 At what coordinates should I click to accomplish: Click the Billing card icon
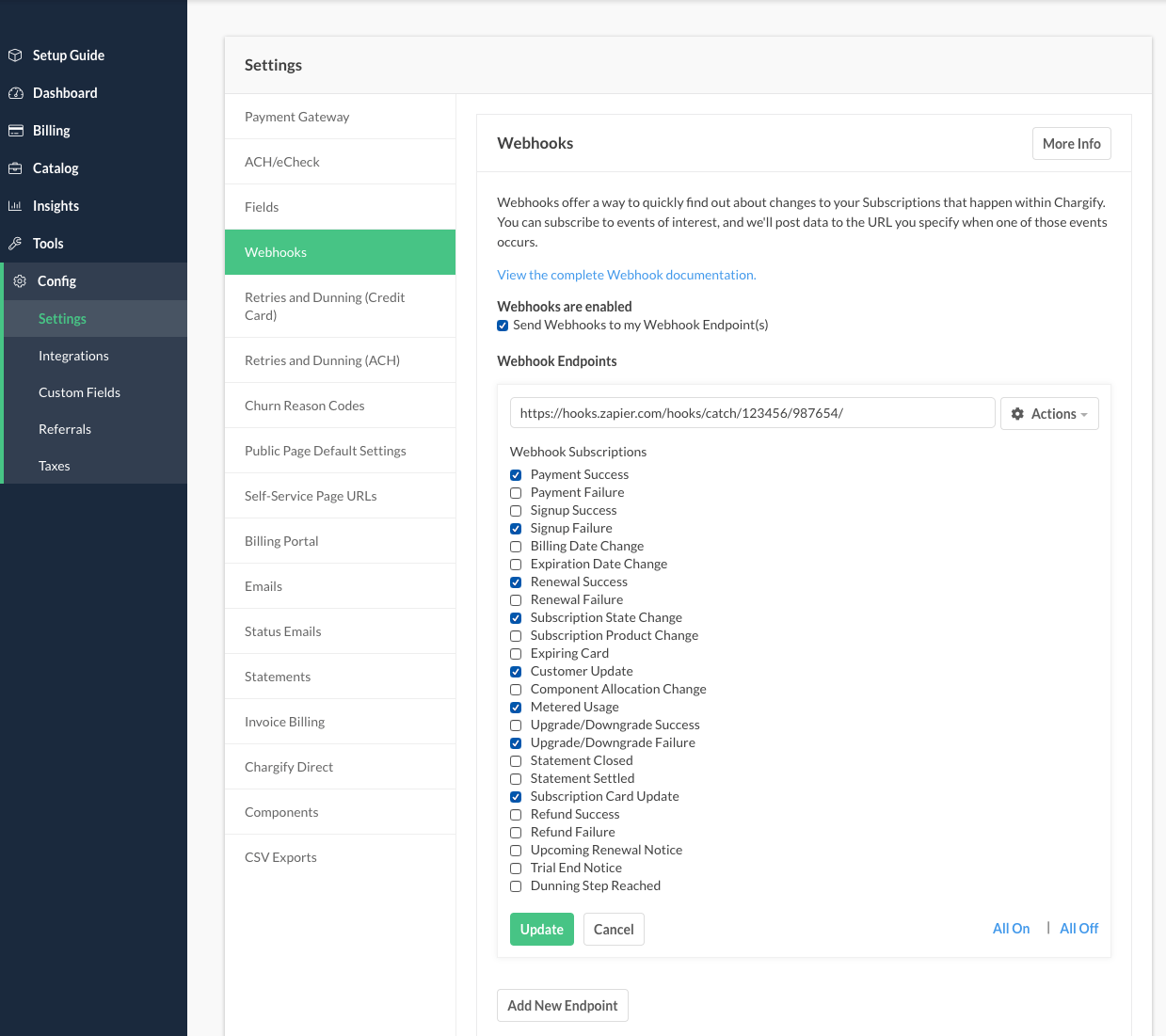point(15,131)
